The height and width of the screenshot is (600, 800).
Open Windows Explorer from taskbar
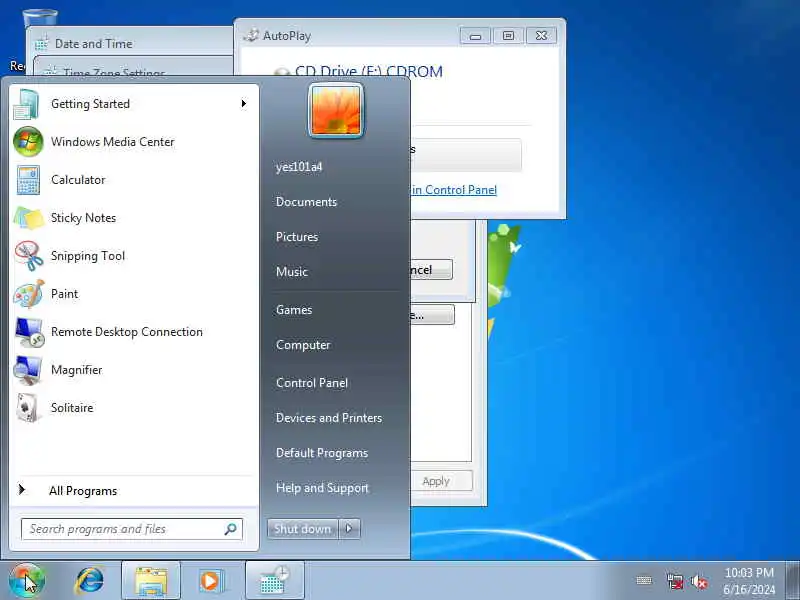click(x=151, y=581)
